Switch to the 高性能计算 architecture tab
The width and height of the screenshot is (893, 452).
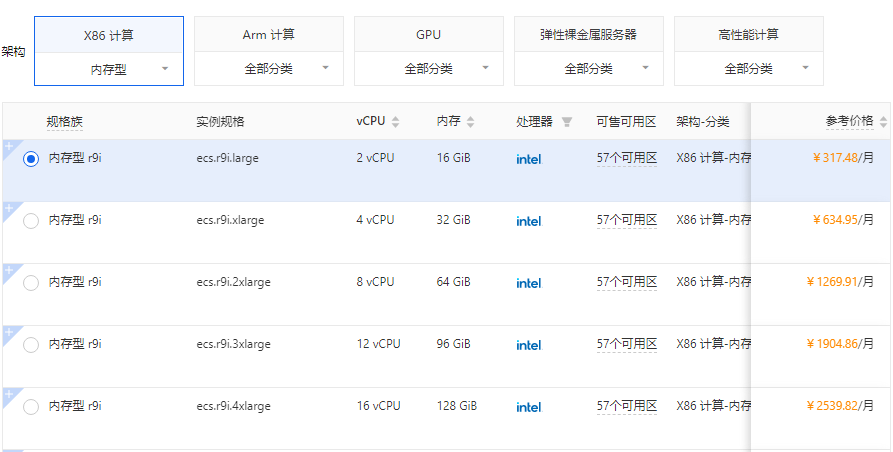(749, 35)
